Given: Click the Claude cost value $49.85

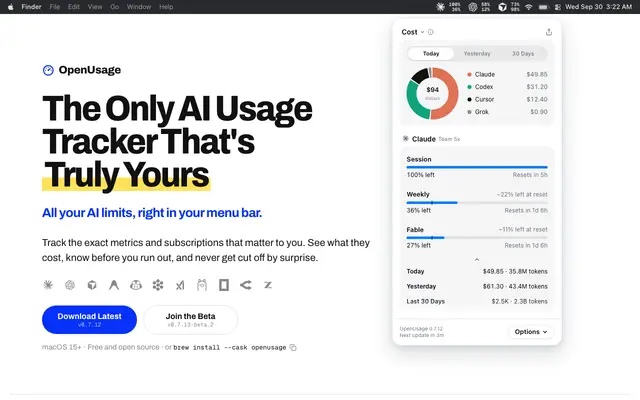Looking at the screenshot, I should [x=537, y=74].
